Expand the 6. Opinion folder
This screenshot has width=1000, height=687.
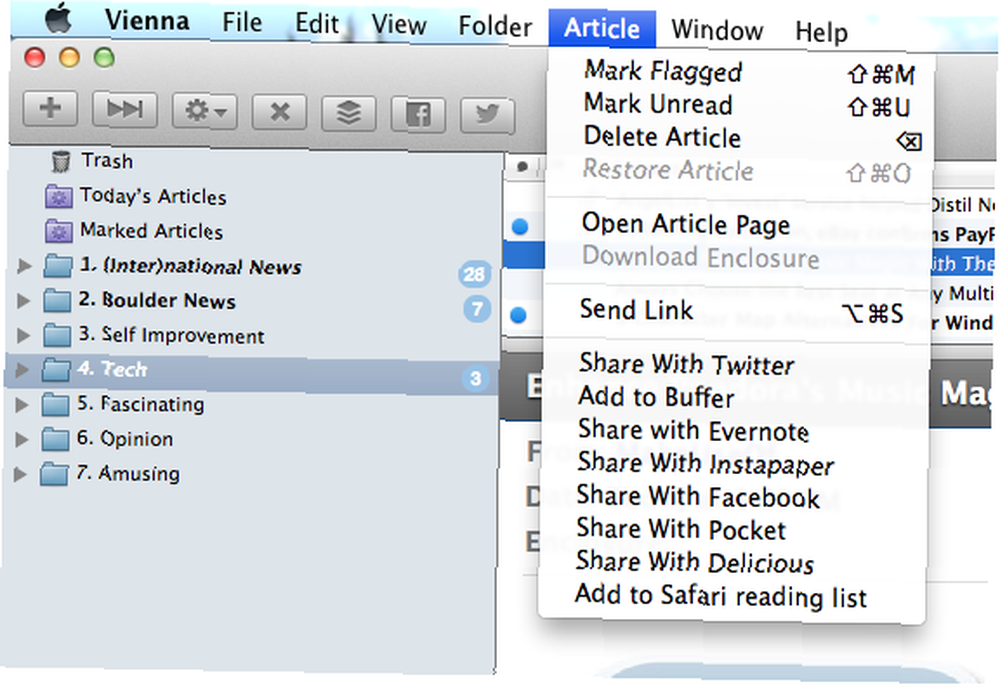21,439
